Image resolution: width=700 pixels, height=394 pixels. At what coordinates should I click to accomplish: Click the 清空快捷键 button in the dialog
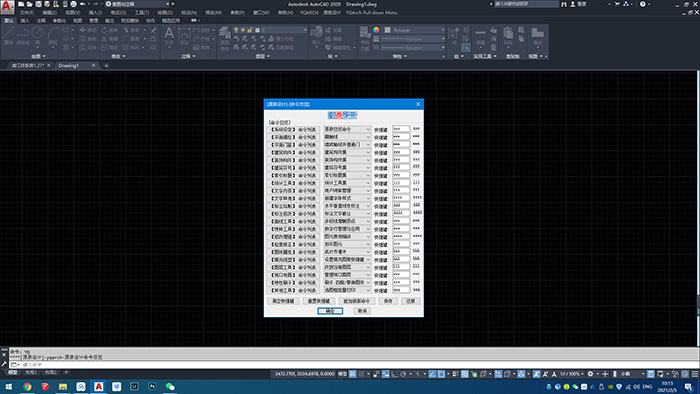283,301
